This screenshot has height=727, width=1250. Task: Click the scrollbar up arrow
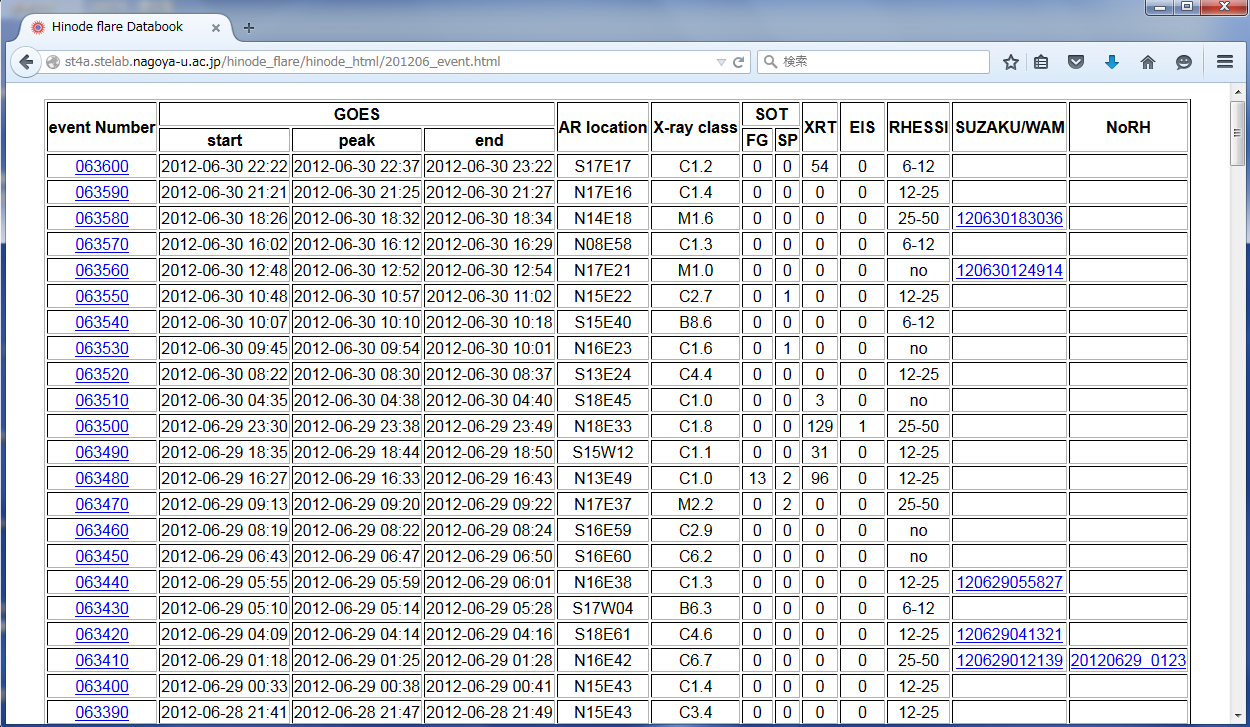tap(1239, 91)
